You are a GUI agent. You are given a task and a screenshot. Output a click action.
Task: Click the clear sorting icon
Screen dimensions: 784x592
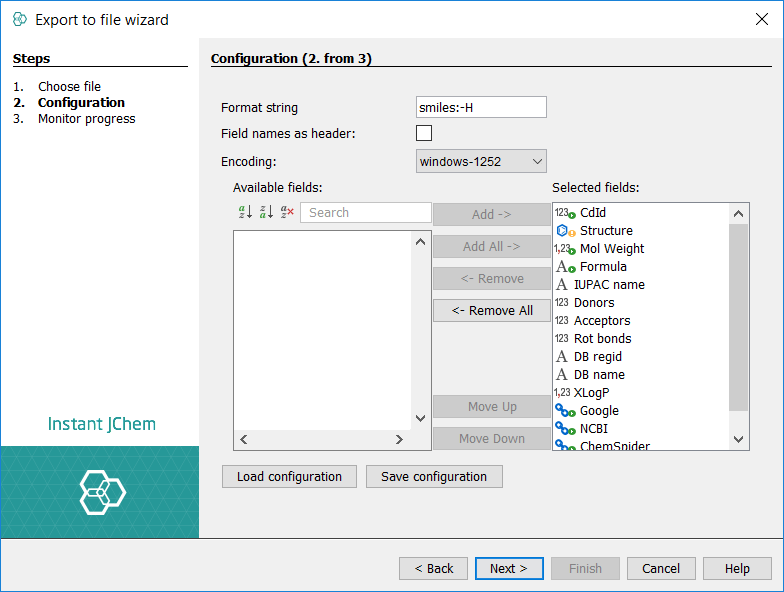tap(288, 212)
